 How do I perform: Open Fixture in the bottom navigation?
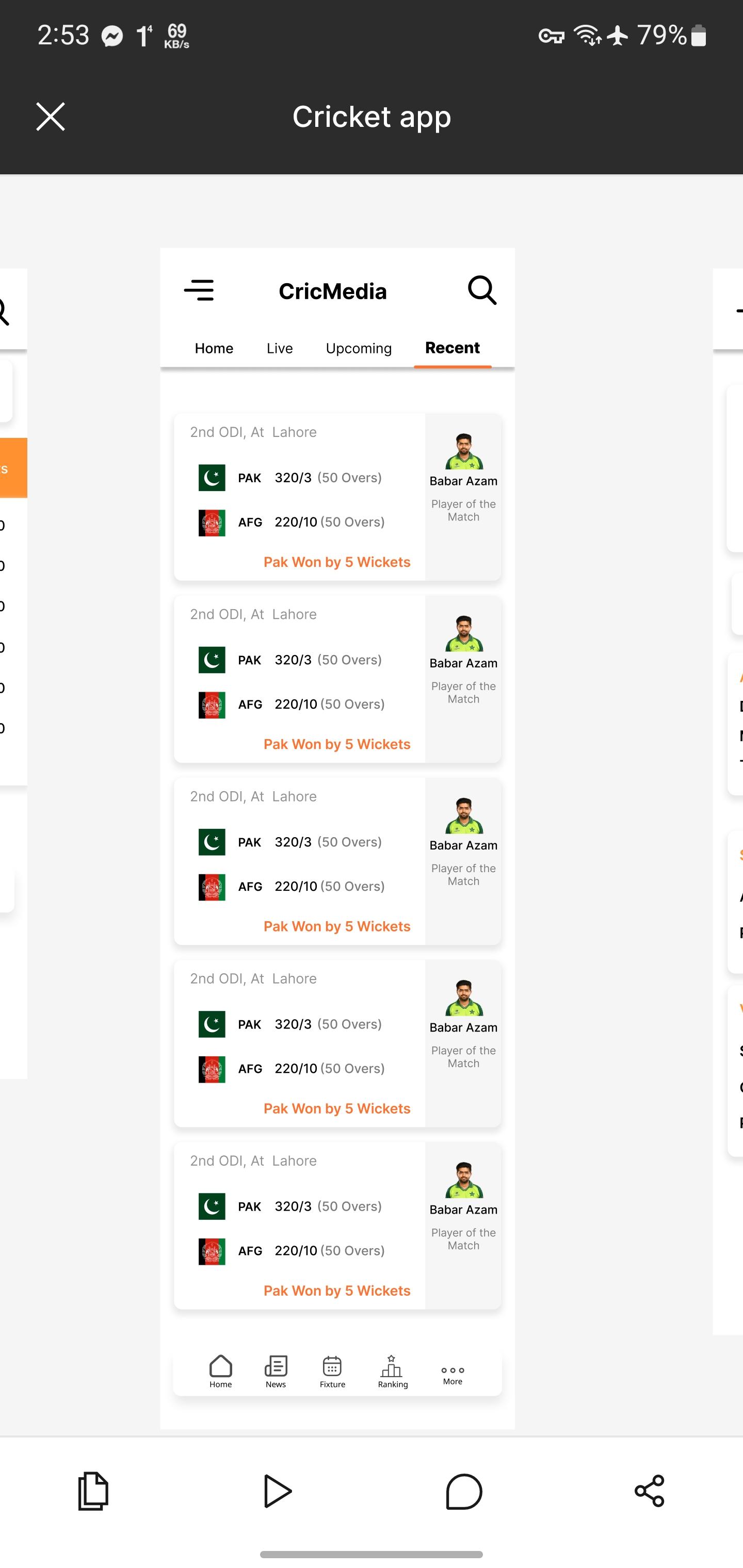(x=332, y=1372)
